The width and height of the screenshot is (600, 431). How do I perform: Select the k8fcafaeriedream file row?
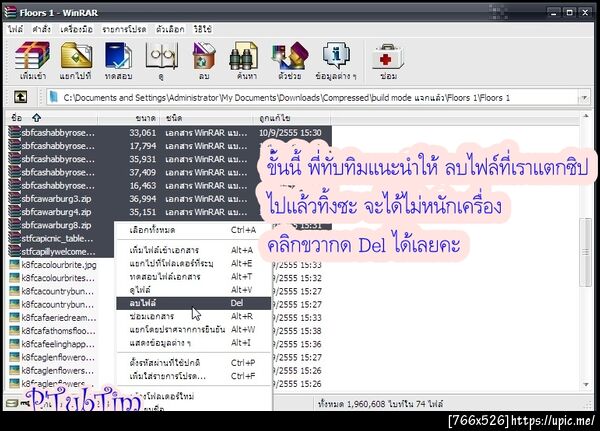click(x=61, y=318)
